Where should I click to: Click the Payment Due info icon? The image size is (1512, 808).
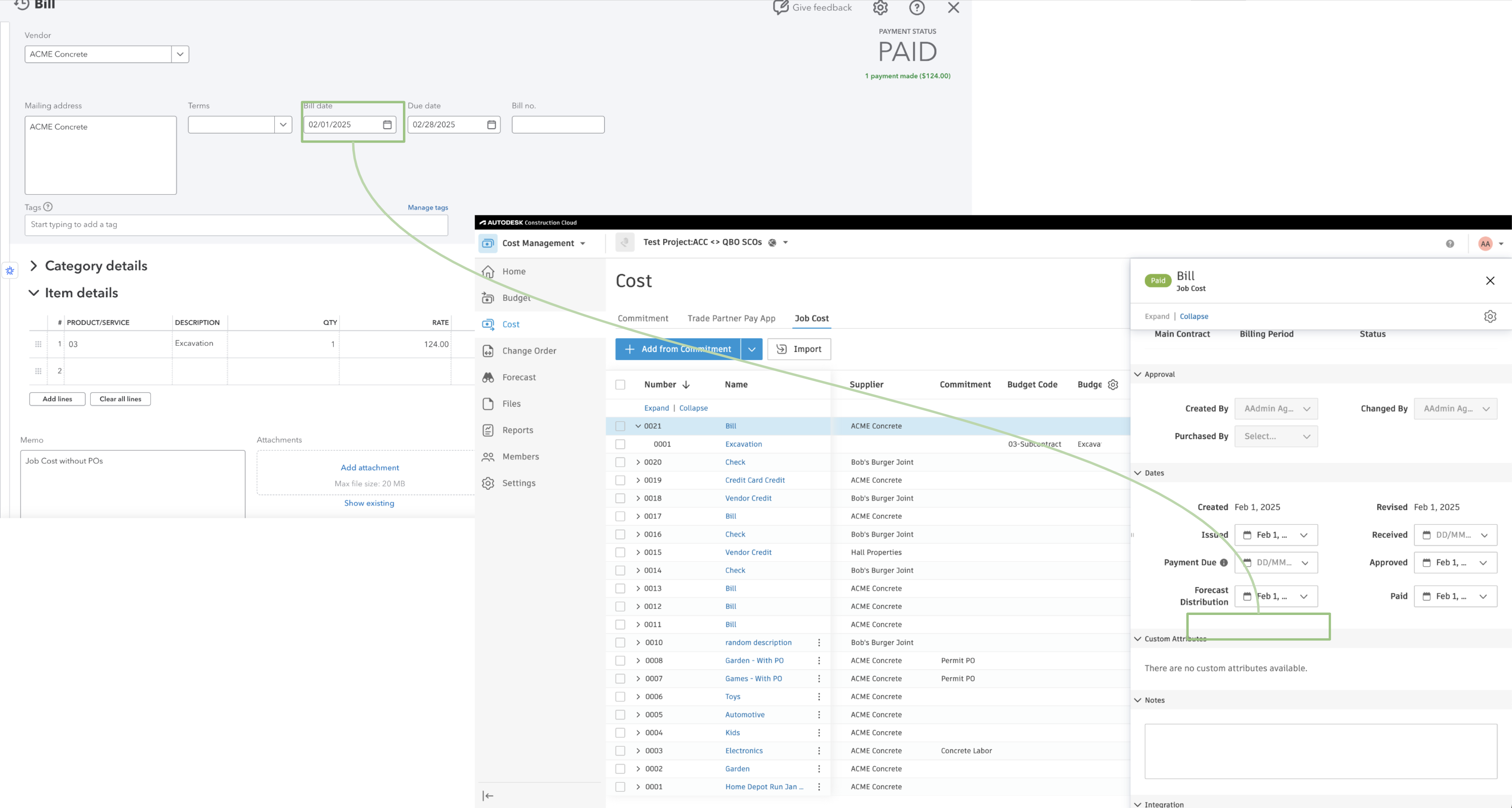point(1223,562)
